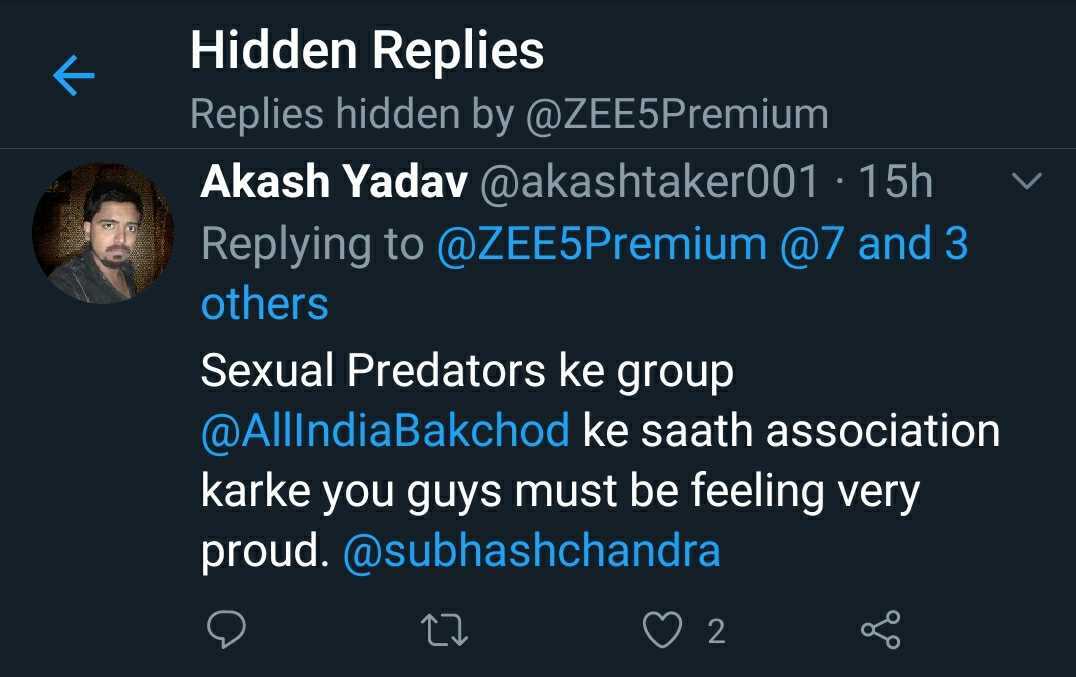The width and height of the screenshot is (1076, 677).
Task: Open the @akashtaker001 handle
Action: tap(650, 183)
